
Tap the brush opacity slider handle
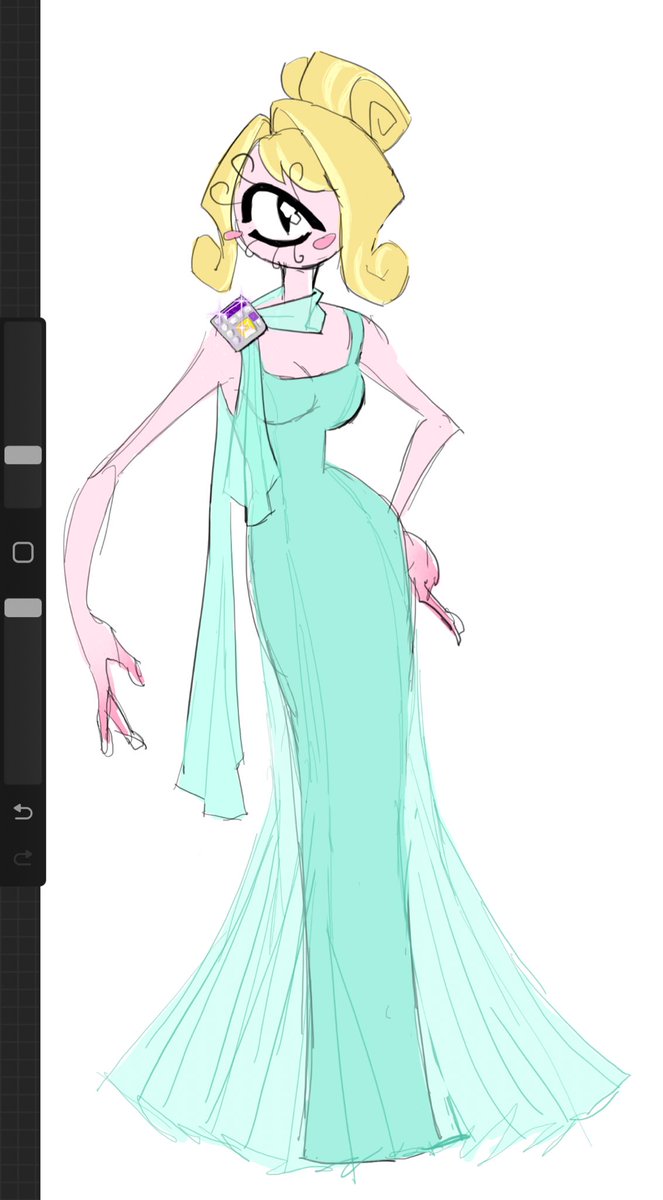(x=23, y=608)
